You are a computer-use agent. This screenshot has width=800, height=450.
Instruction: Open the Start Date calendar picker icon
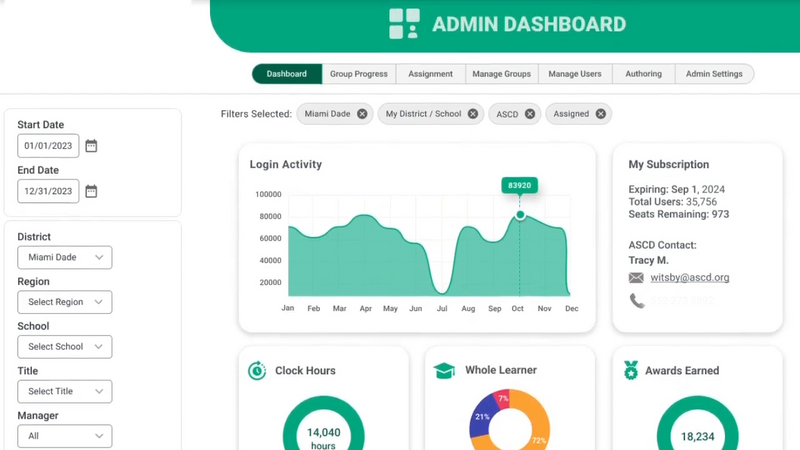[x=91, y=146]
